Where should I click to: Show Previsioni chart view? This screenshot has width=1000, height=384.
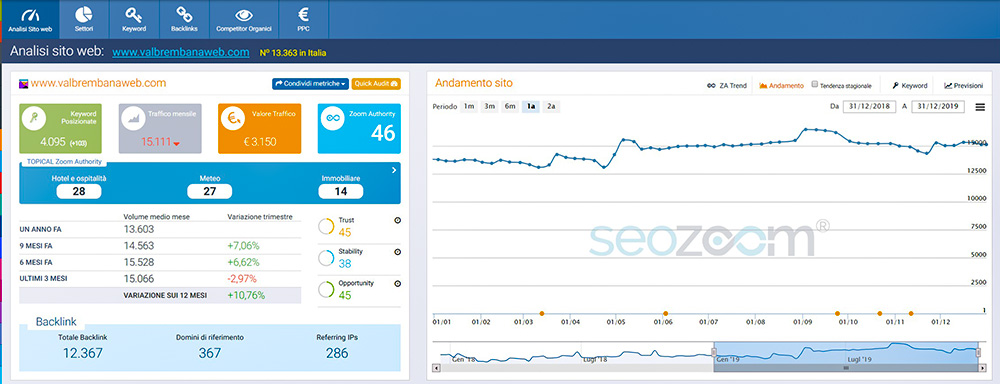pos(964,85)
